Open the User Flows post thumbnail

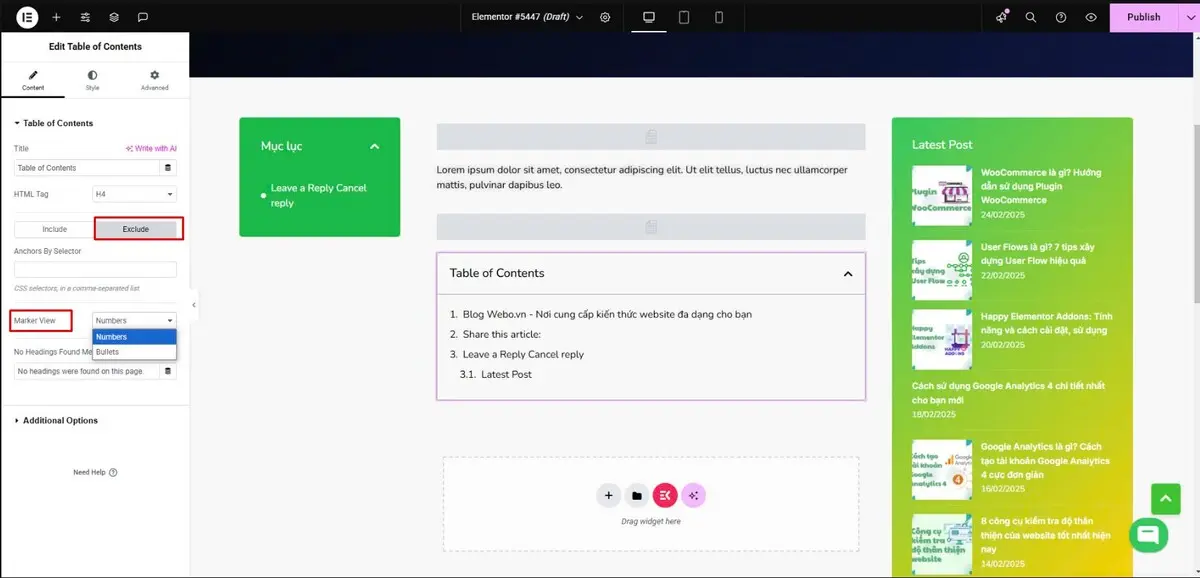click(941, 269)
